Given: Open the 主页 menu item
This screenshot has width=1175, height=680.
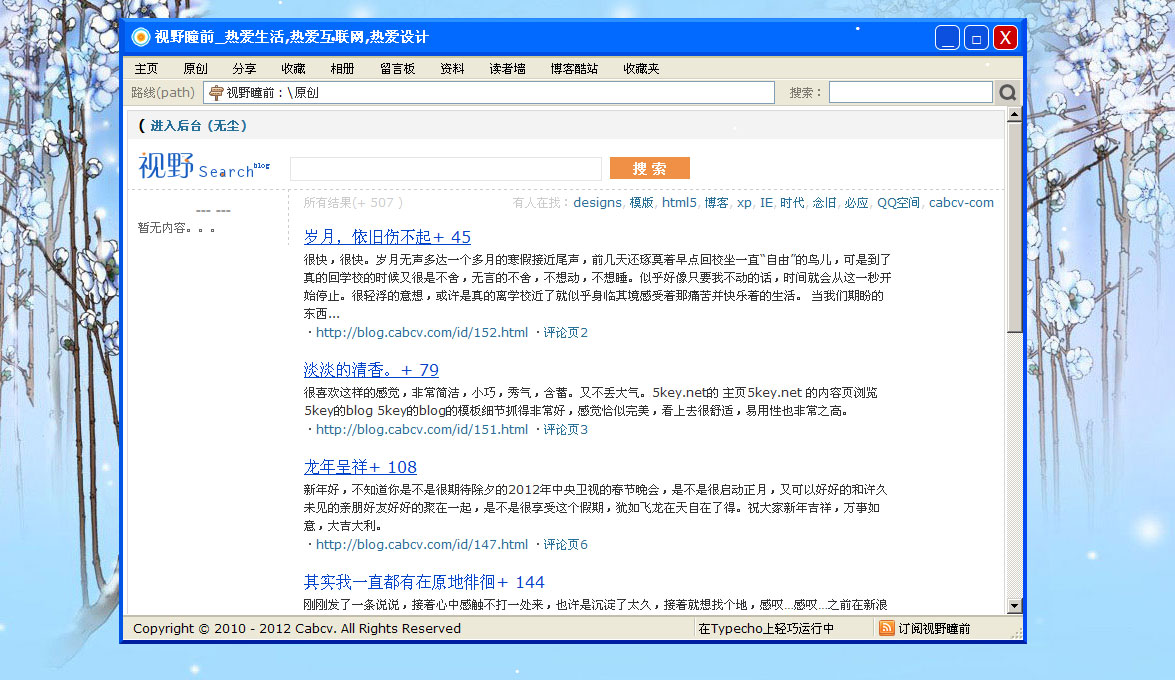Looking at the screenshot, I should point(146,68).
